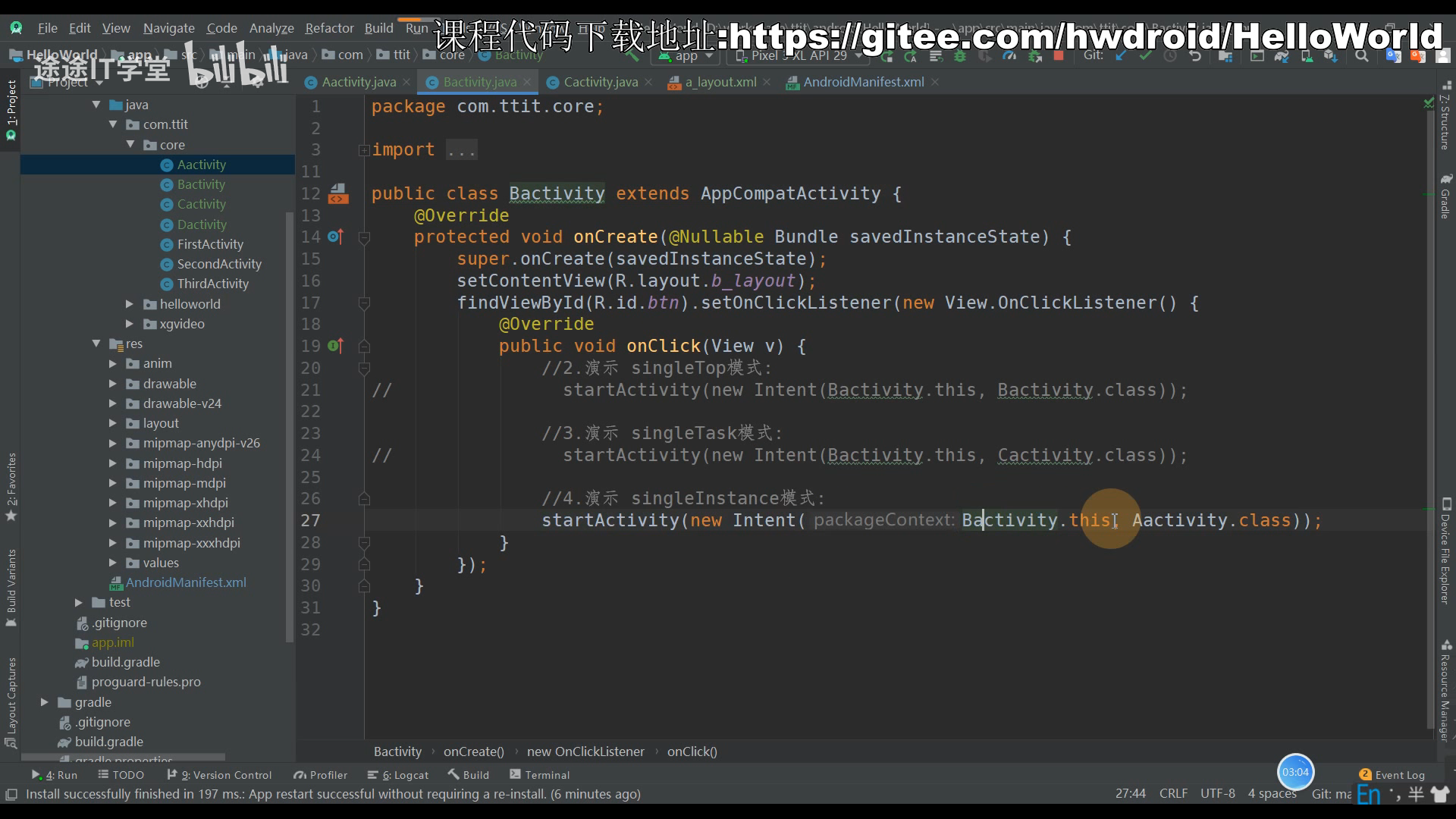Collapse the core package node
The height and width of the screenshot is (819, 1456).
130,144
